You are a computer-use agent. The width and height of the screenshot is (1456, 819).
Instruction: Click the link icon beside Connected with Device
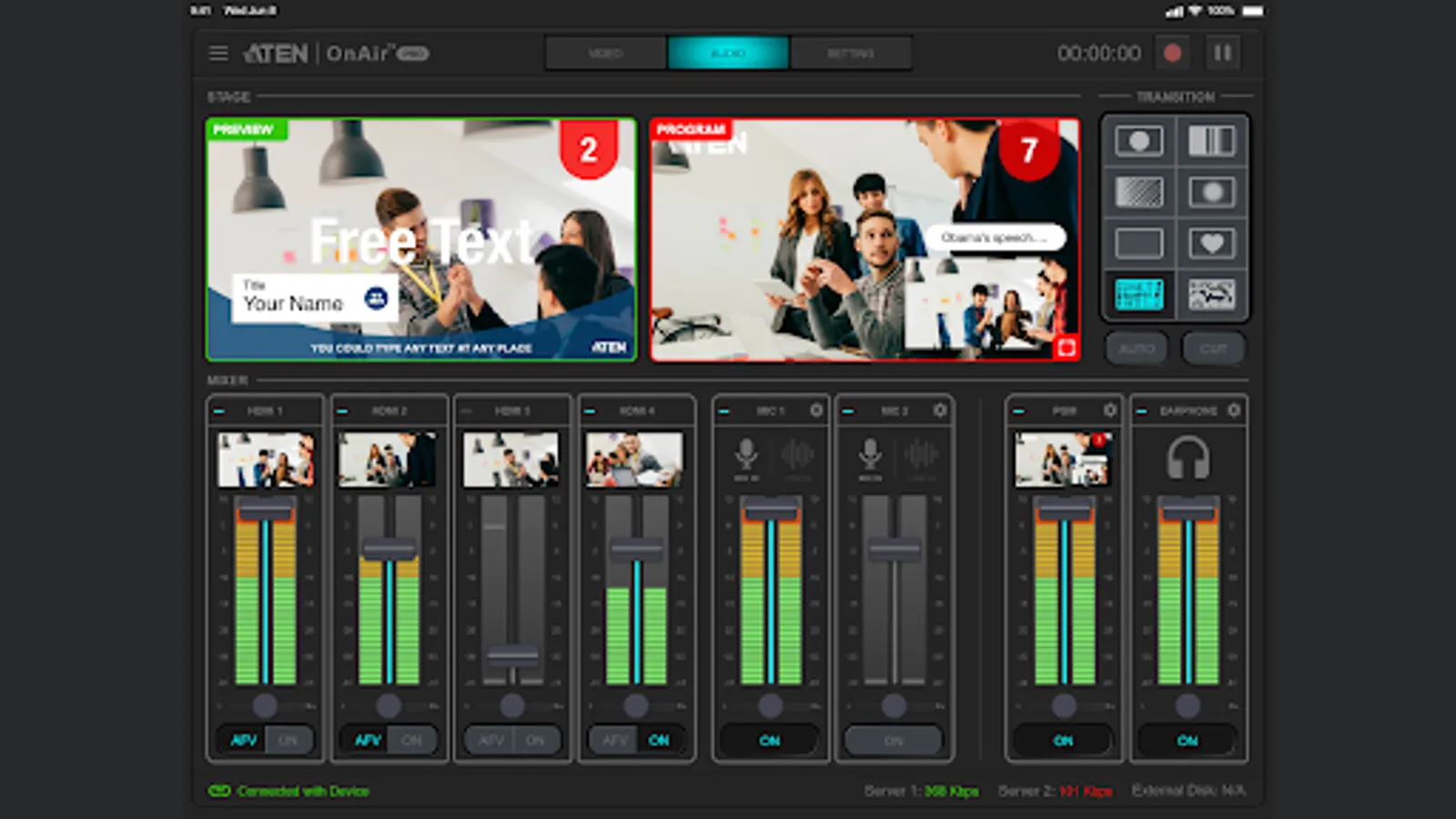(219, 791)
